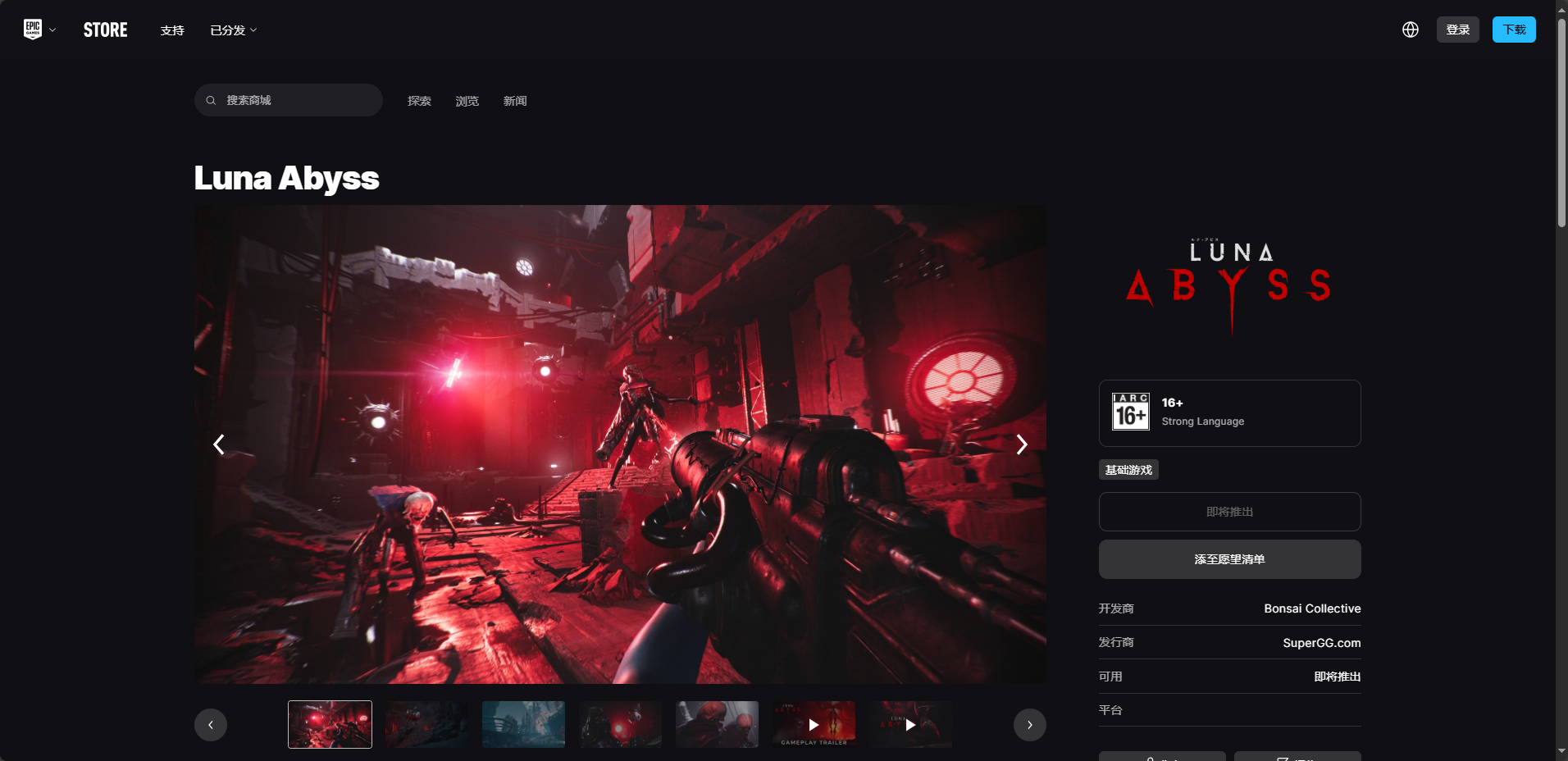Click the 可用 availability label
Image resolution: width=1568 pixels, height=761 pixels.
pos(1110,677)
